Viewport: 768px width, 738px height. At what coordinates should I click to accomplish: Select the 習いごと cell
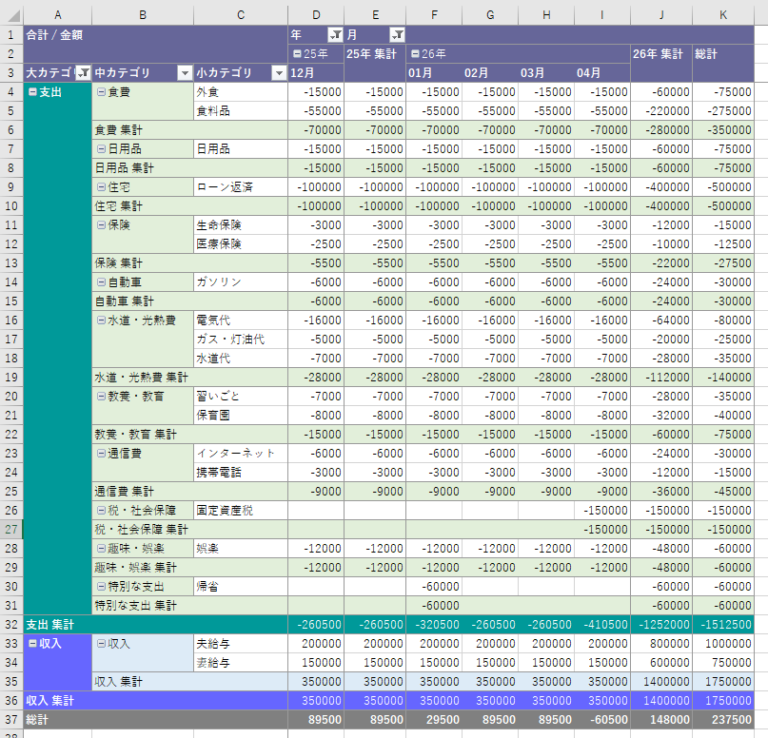[x=240, y=396]
